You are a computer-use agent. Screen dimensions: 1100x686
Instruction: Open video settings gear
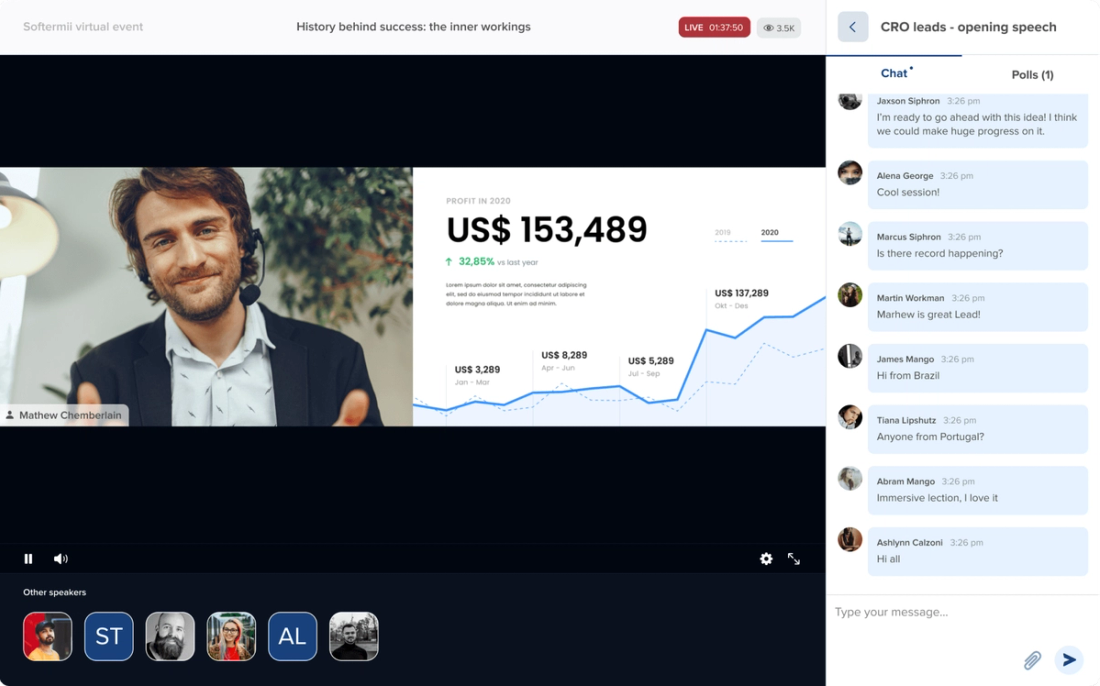[x=766, y=559]
